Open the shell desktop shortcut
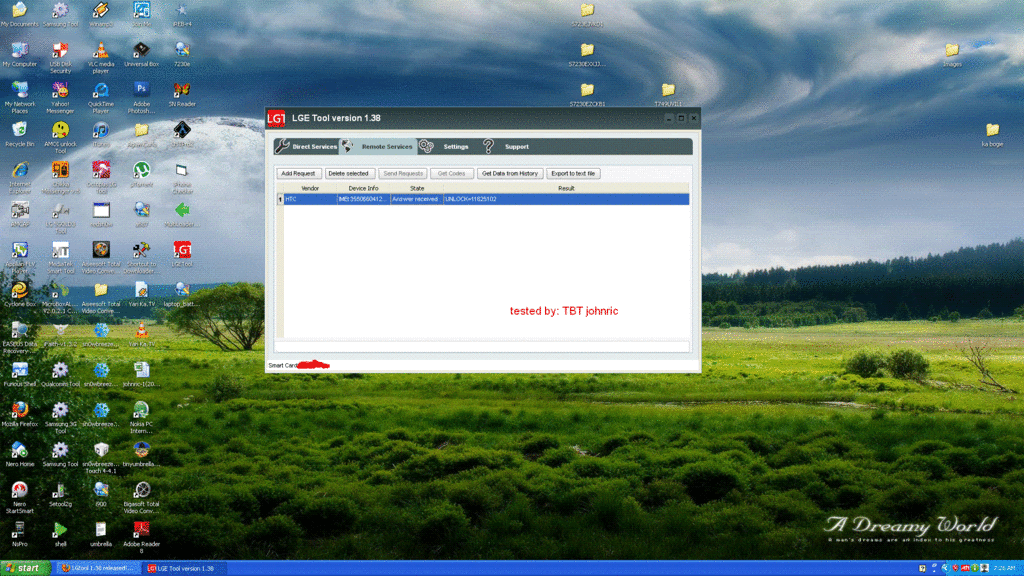Screen dimensions: 1024x576 pyautogui.click(x=60, y=534)
